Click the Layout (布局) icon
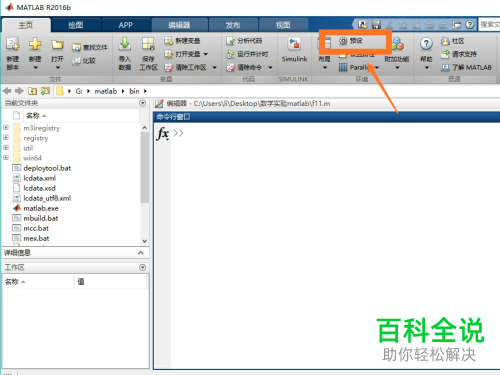The height and width of the screenshot is (375, 500). pyautogui.click(x=324, y=43)
